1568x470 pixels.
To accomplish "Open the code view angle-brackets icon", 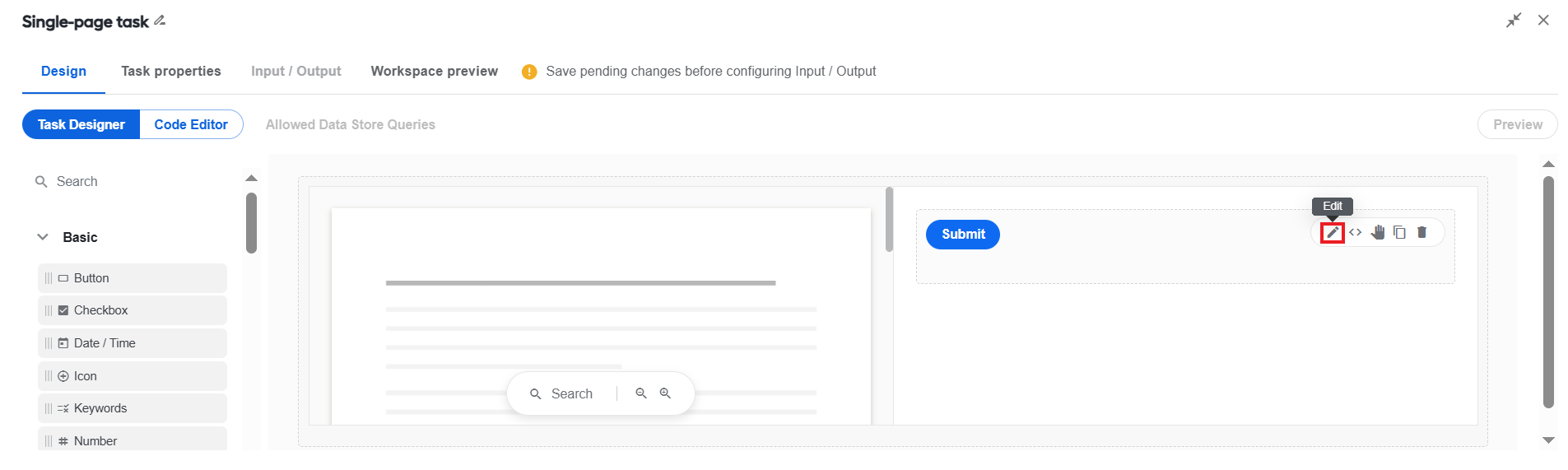I will point(1355,232).
